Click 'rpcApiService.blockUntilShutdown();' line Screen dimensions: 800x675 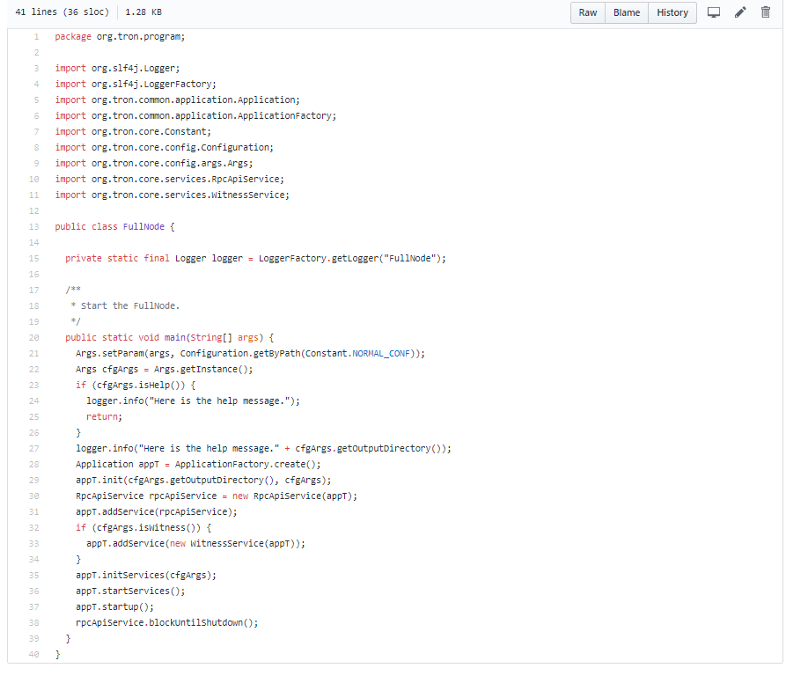click(x=167, y=622)
